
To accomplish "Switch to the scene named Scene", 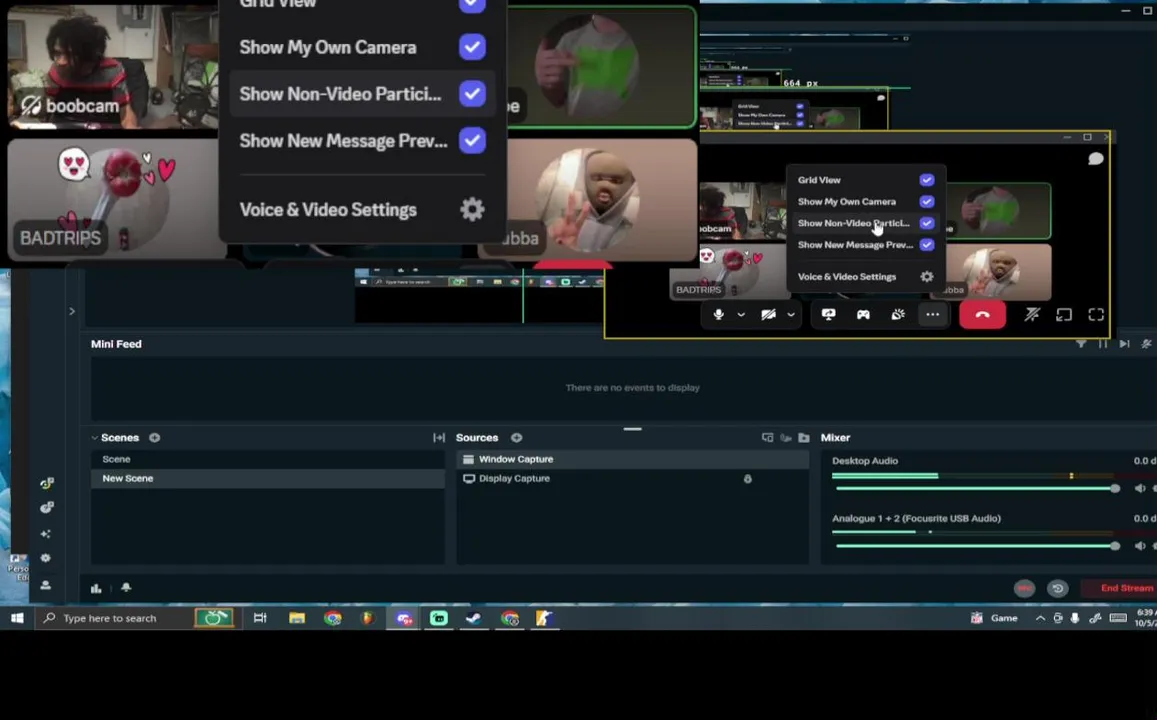I will coord(267,459).
